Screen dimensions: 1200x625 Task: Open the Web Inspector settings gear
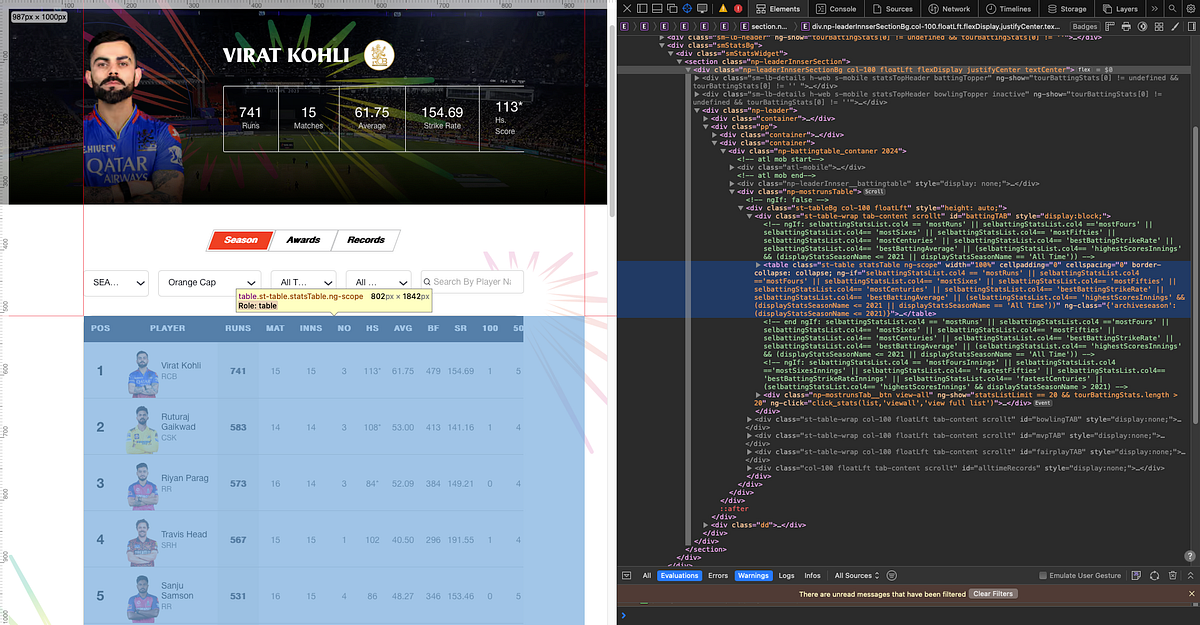(1190, 8)
